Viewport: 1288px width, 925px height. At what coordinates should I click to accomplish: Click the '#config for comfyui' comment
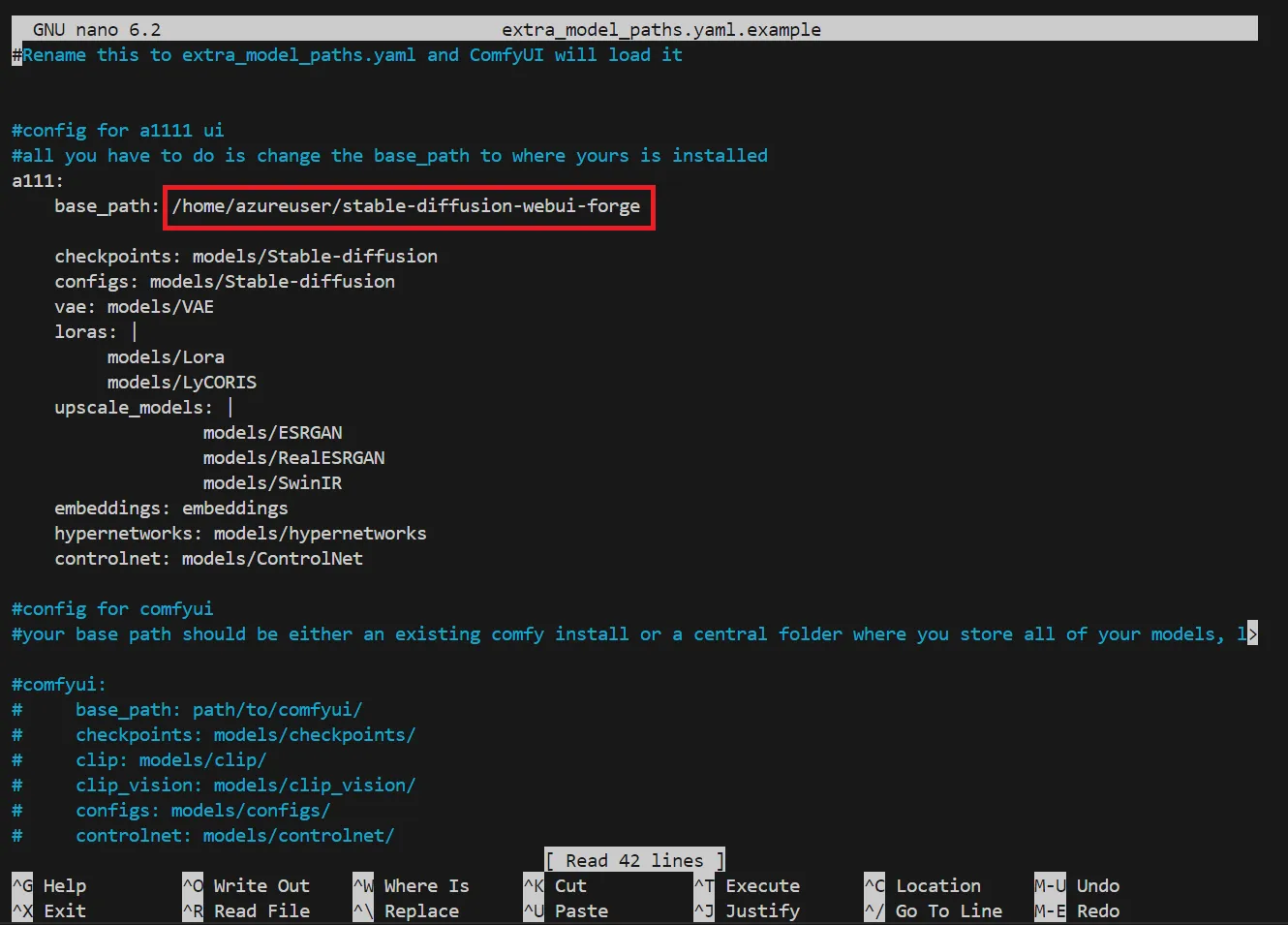pos(112,608)
